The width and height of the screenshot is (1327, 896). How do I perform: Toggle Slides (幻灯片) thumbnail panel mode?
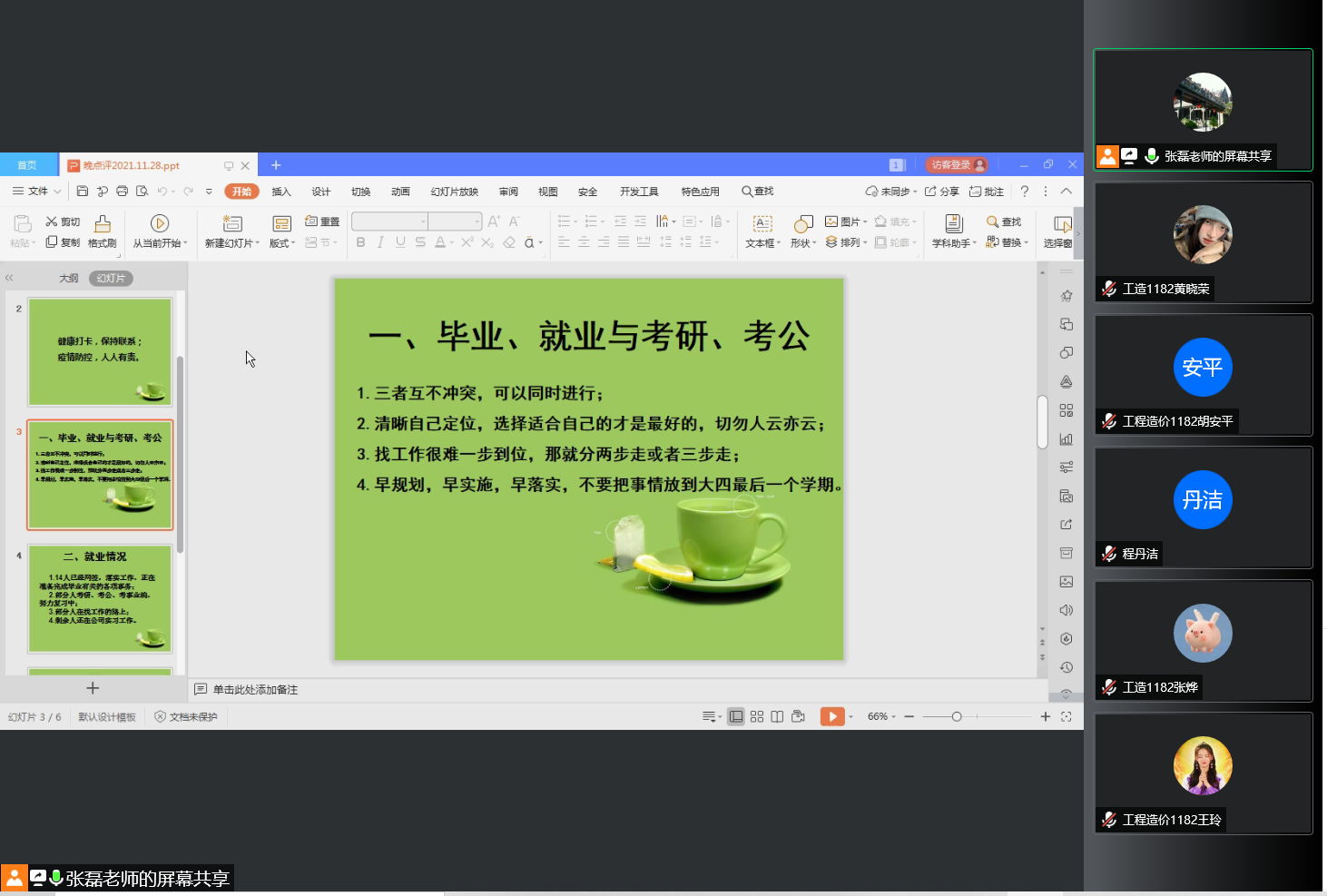(x=111, y=279)
